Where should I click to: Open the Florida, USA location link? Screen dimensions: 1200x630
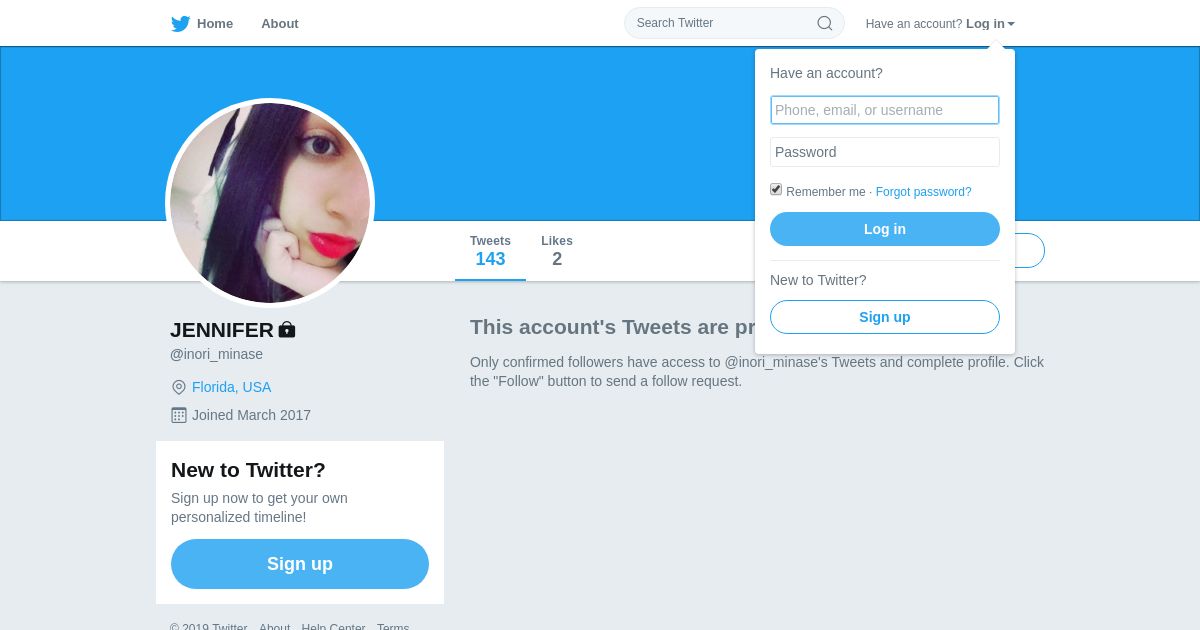231,387
